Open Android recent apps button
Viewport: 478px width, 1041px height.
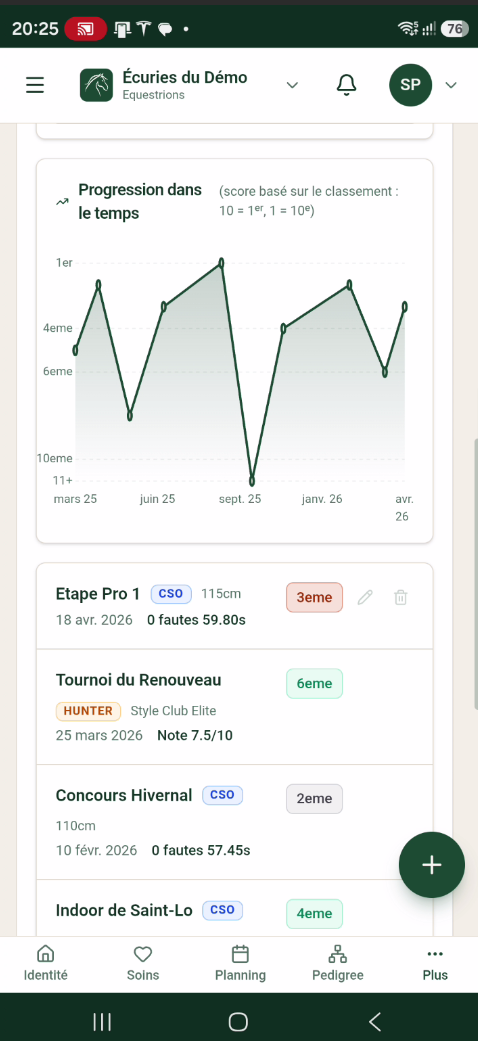click(x=102, y=1021)
